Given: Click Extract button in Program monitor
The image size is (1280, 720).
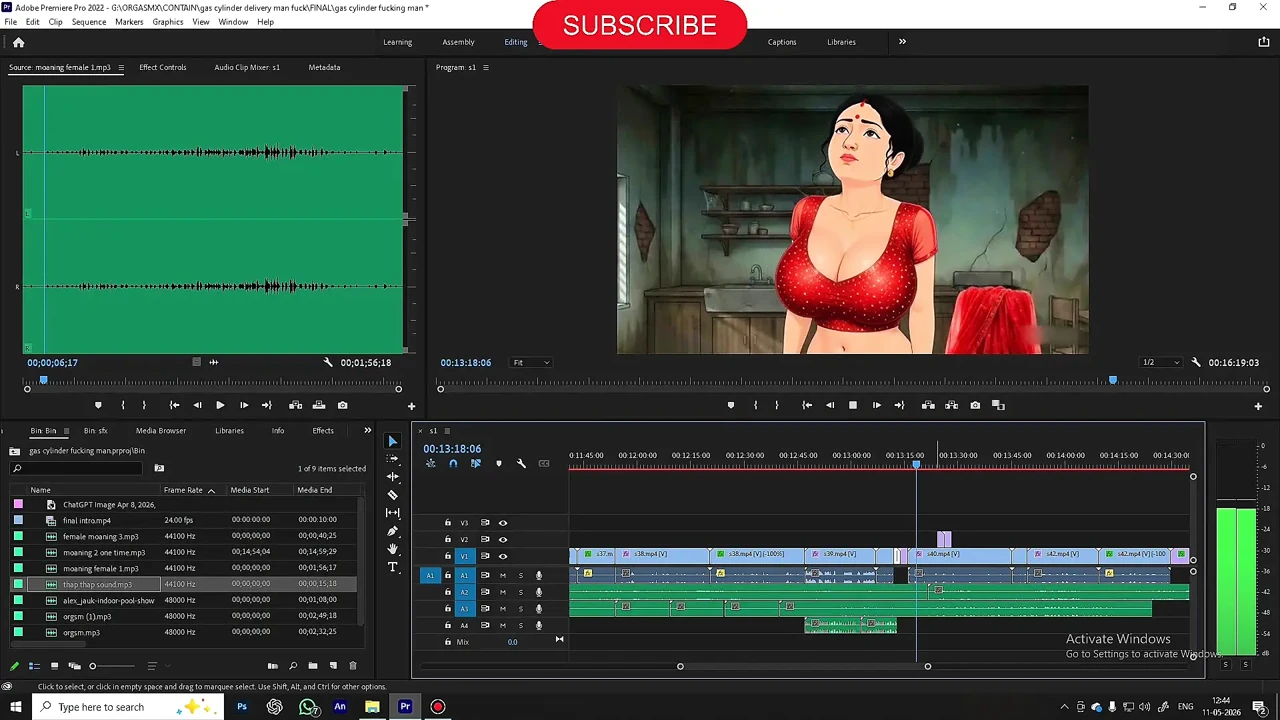Looking at the screenshot, I should coord(951,405).
